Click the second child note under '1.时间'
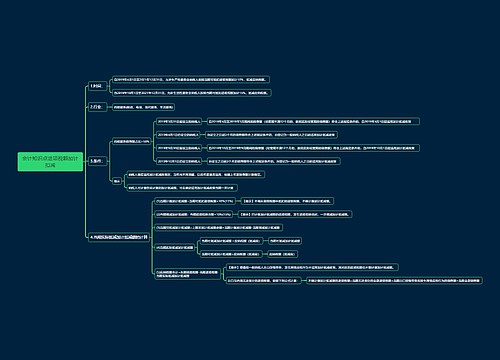The width and height of the screenshot is (500, 360). 192,93
